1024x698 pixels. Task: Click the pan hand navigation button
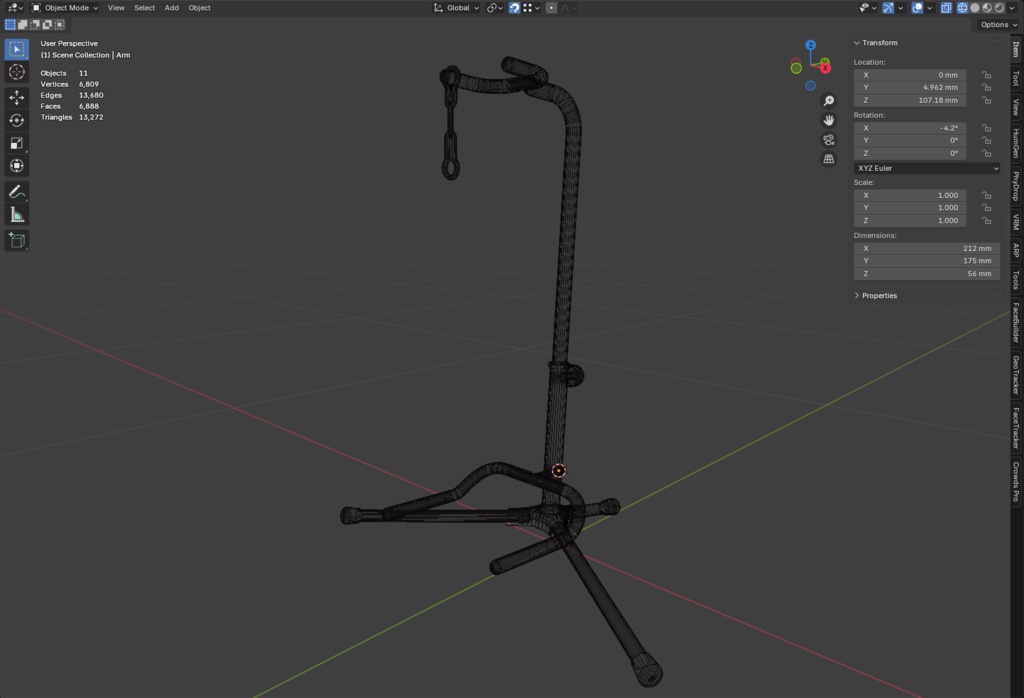pos(829,120)
